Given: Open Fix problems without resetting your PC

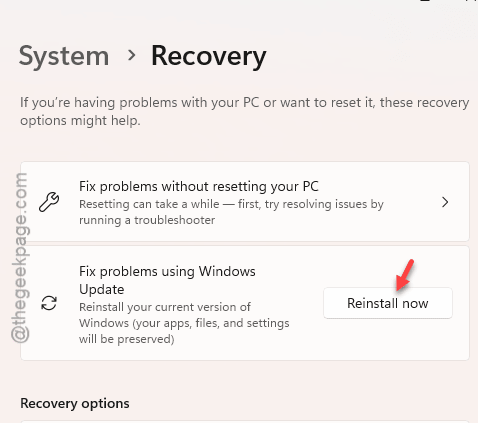Looking at the screenshot, I should [245, 202].
